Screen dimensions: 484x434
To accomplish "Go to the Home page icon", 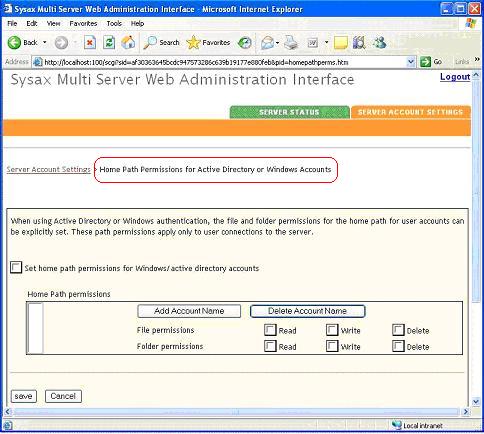I will (128, 43).
